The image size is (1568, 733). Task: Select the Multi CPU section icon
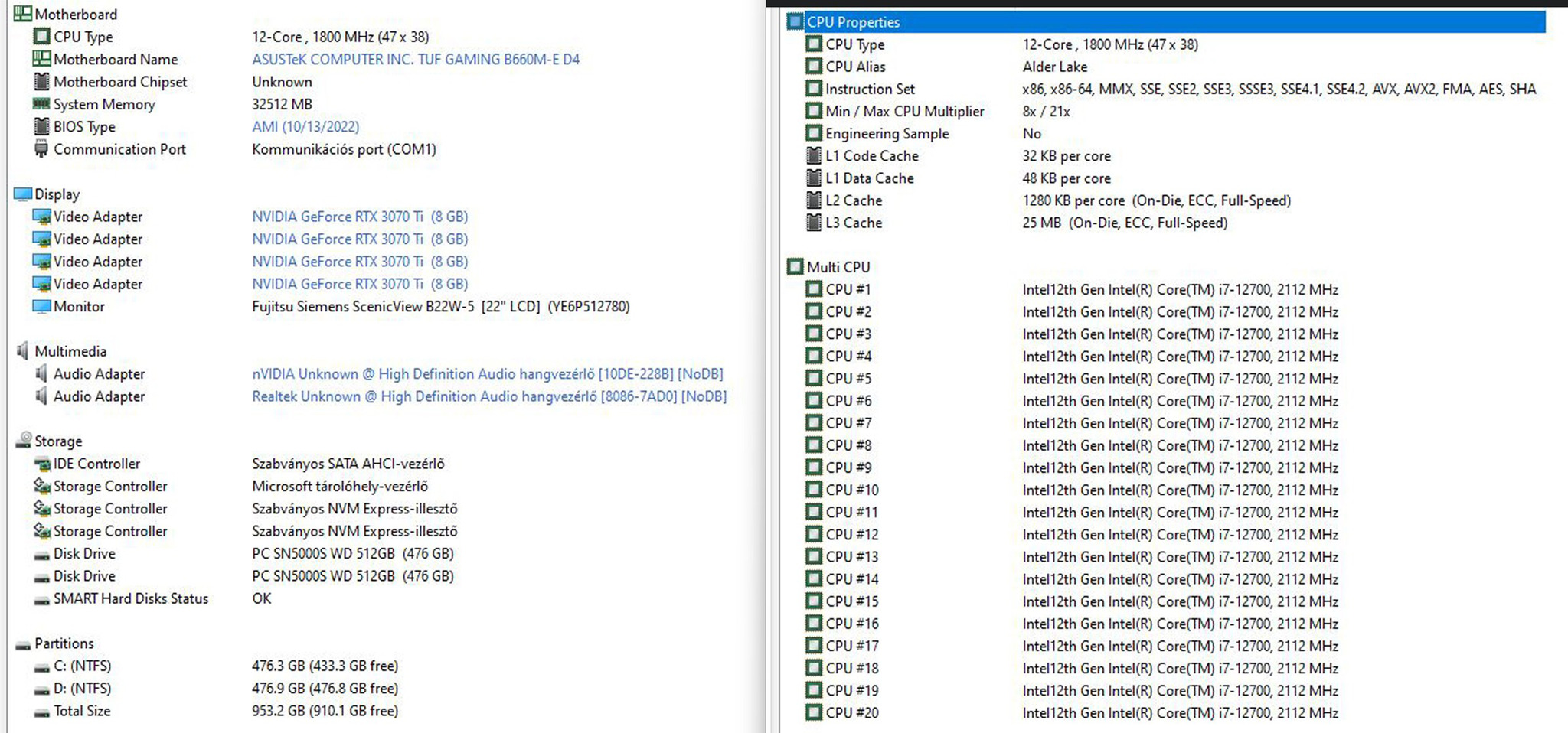pyautogui.click(x=795, y=267)
